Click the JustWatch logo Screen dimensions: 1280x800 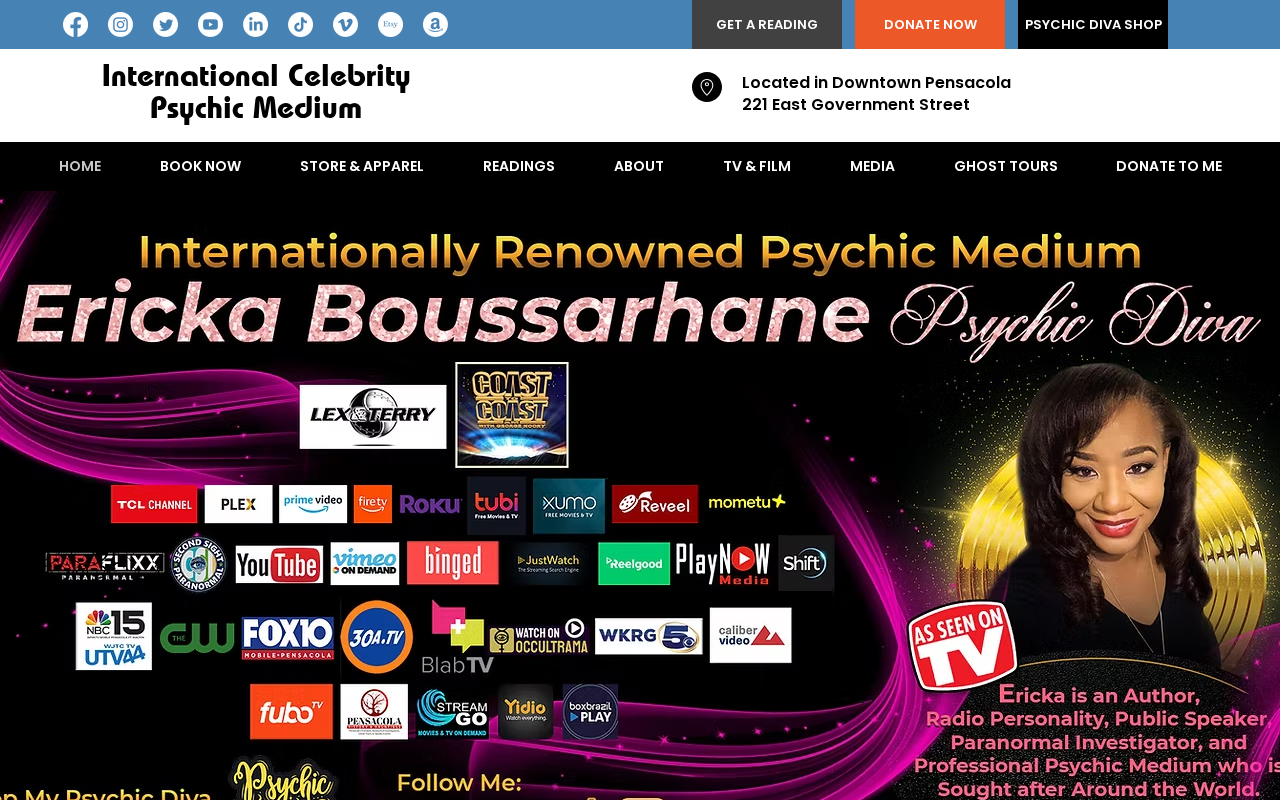(x=548, y=564)
